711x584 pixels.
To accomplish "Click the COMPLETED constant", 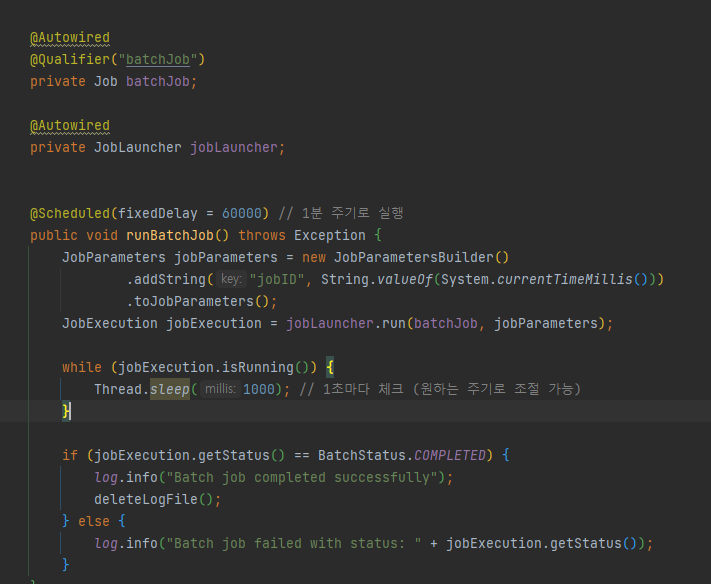I will click(449, 455).
